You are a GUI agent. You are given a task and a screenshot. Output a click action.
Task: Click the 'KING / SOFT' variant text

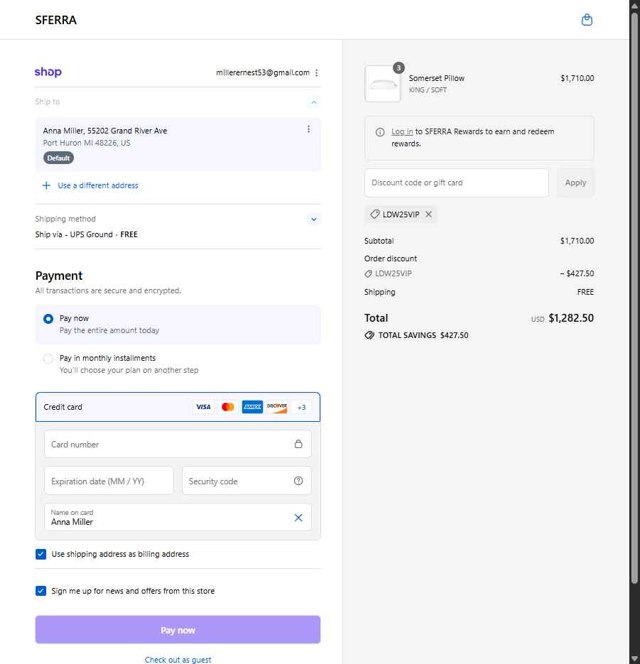tap(427, 90)
